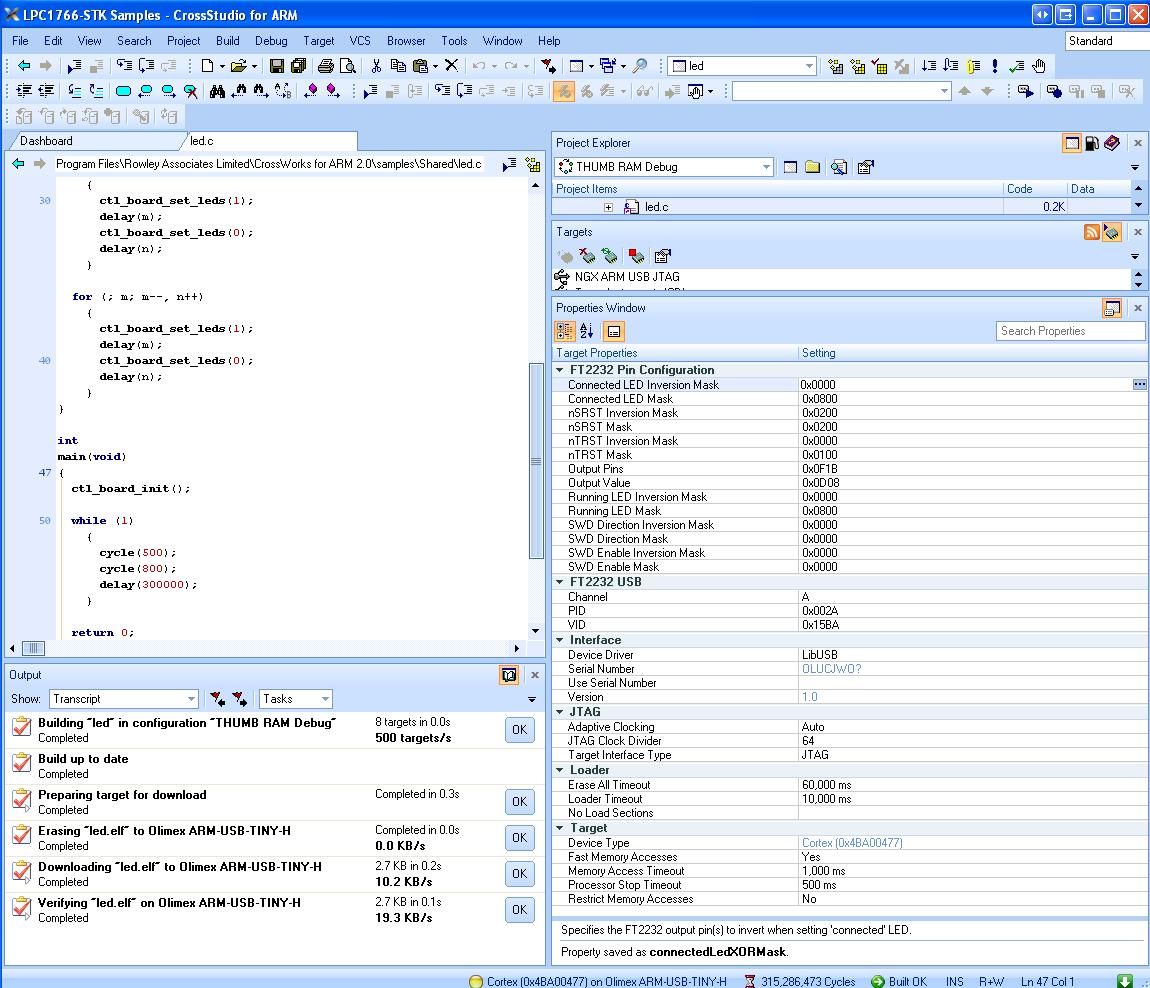Click ellipsis button for Connected LED Inversion Mask
This screenshot has width=1150, height=988.
pos(1139,384)
